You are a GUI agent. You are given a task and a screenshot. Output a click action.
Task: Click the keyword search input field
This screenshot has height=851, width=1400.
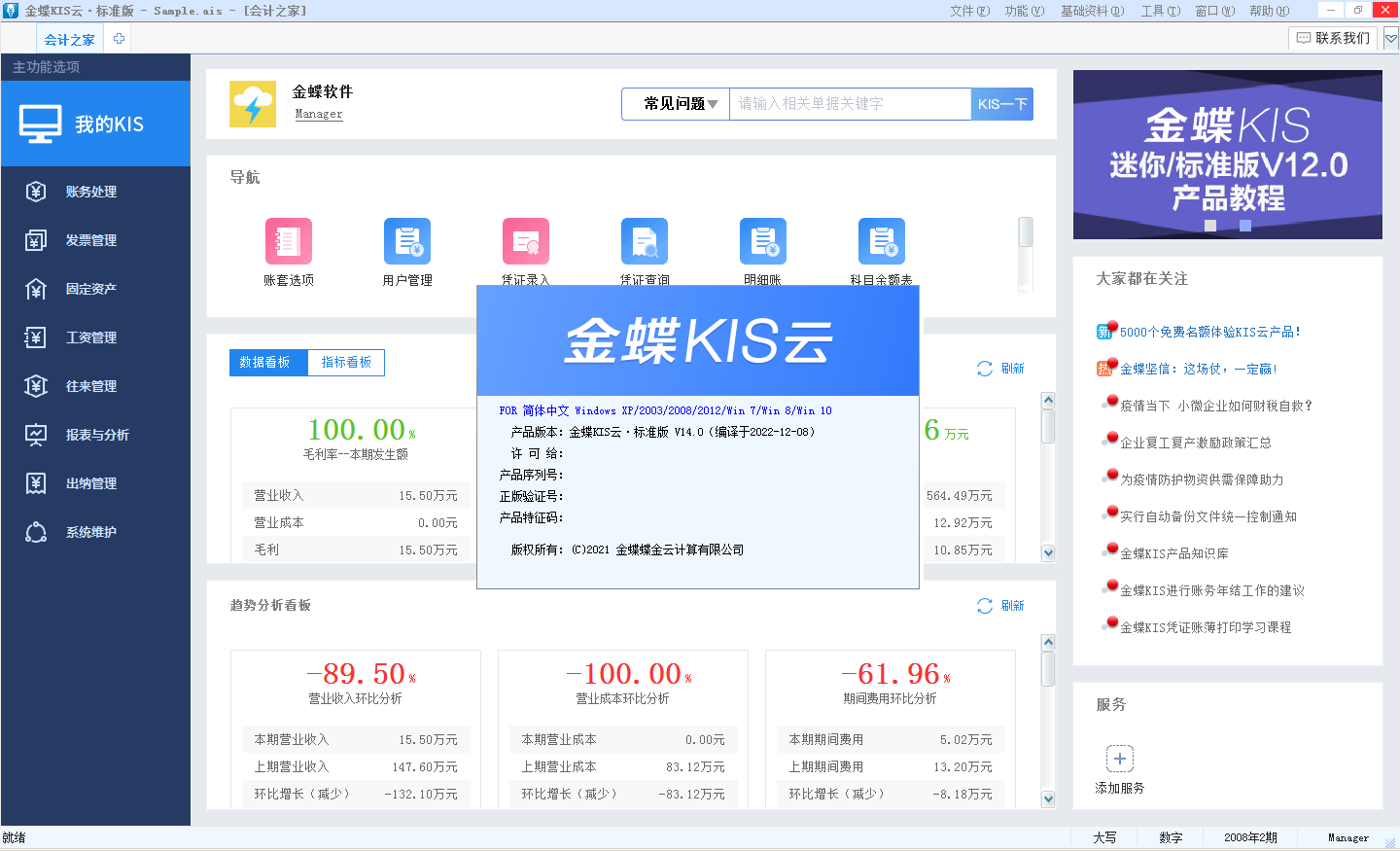point(850,104)
